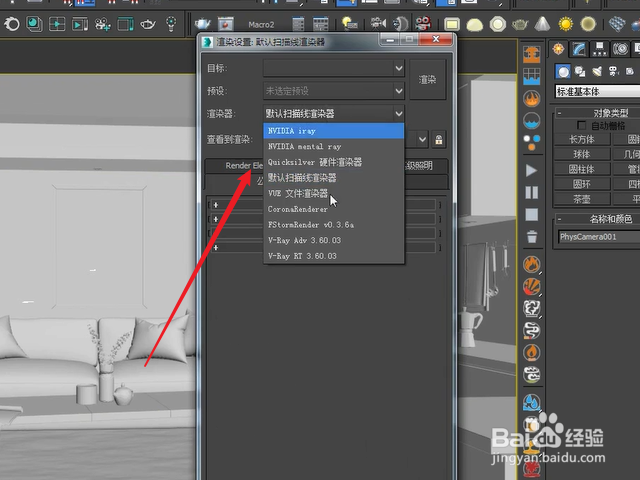Click the blue water grid icon
Screen dimensions: 640x480
(532, 76)
